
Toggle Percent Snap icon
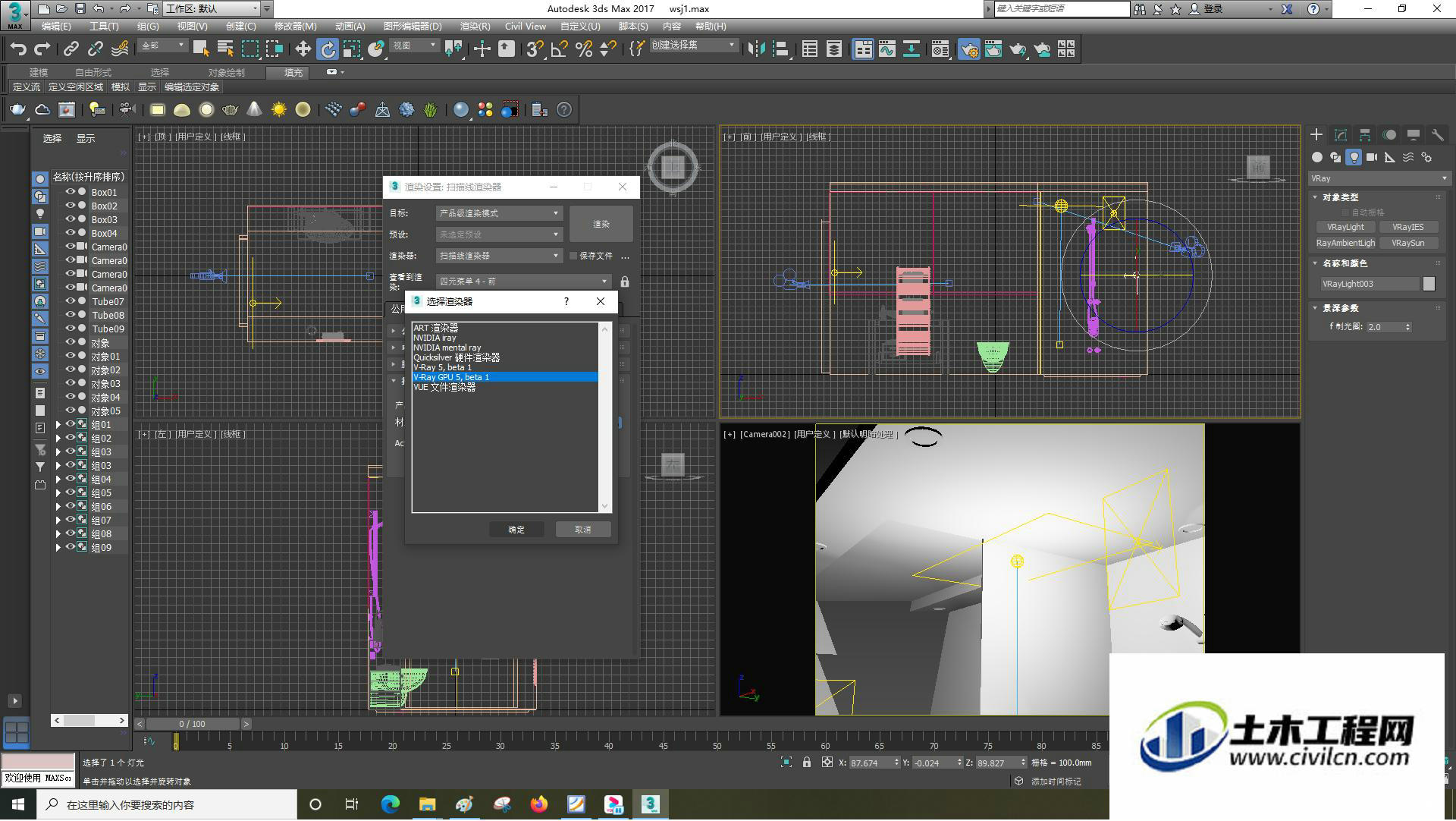584,49
